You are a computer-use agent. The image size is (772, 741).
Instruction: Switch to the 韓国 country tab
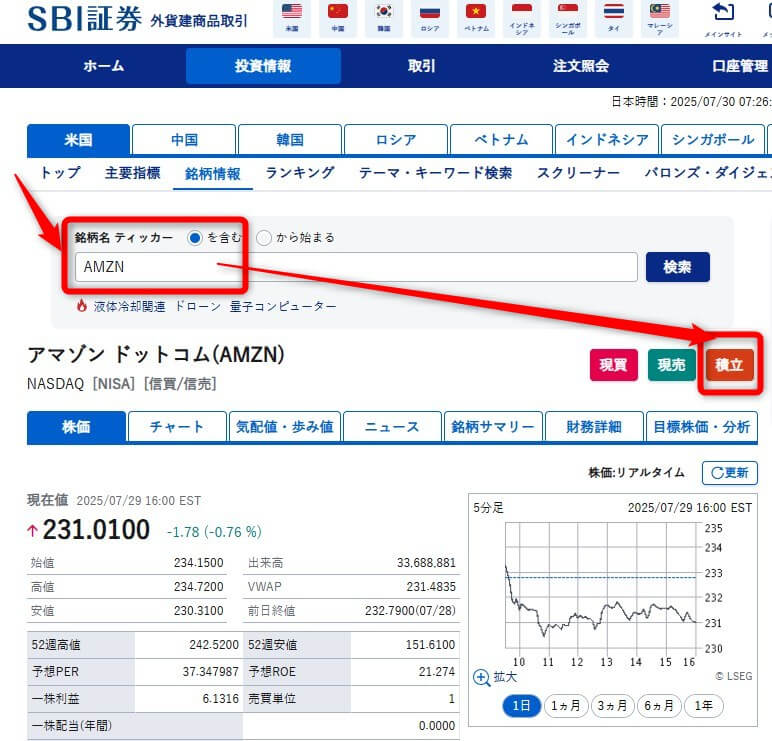coord(290,140)
